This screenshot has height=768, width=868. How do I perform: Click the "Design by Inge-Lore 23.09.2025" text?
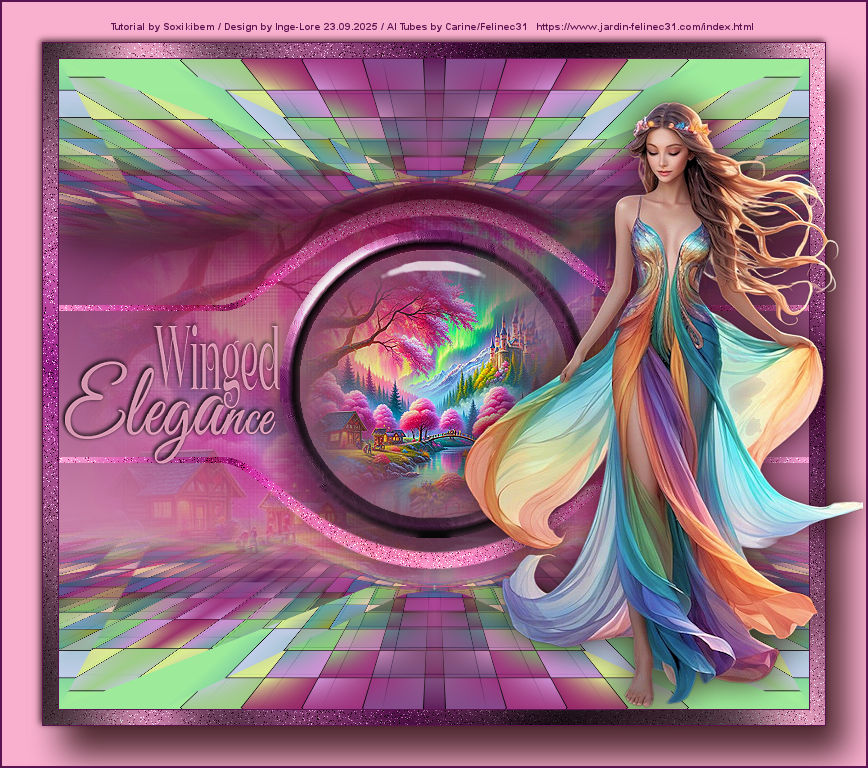(300, 26)
